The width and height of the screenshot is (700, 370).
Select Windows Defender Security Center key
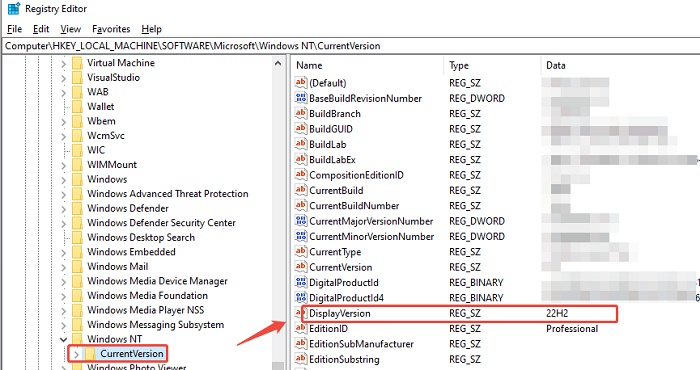(x=161, y=223)
